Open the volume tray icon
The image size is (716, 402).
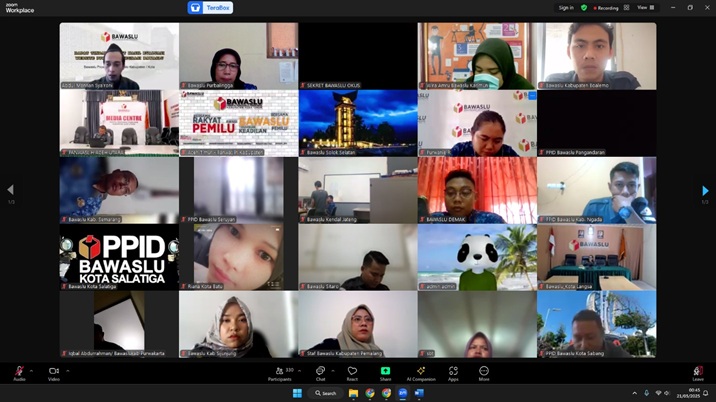click(x=667, y=393)
